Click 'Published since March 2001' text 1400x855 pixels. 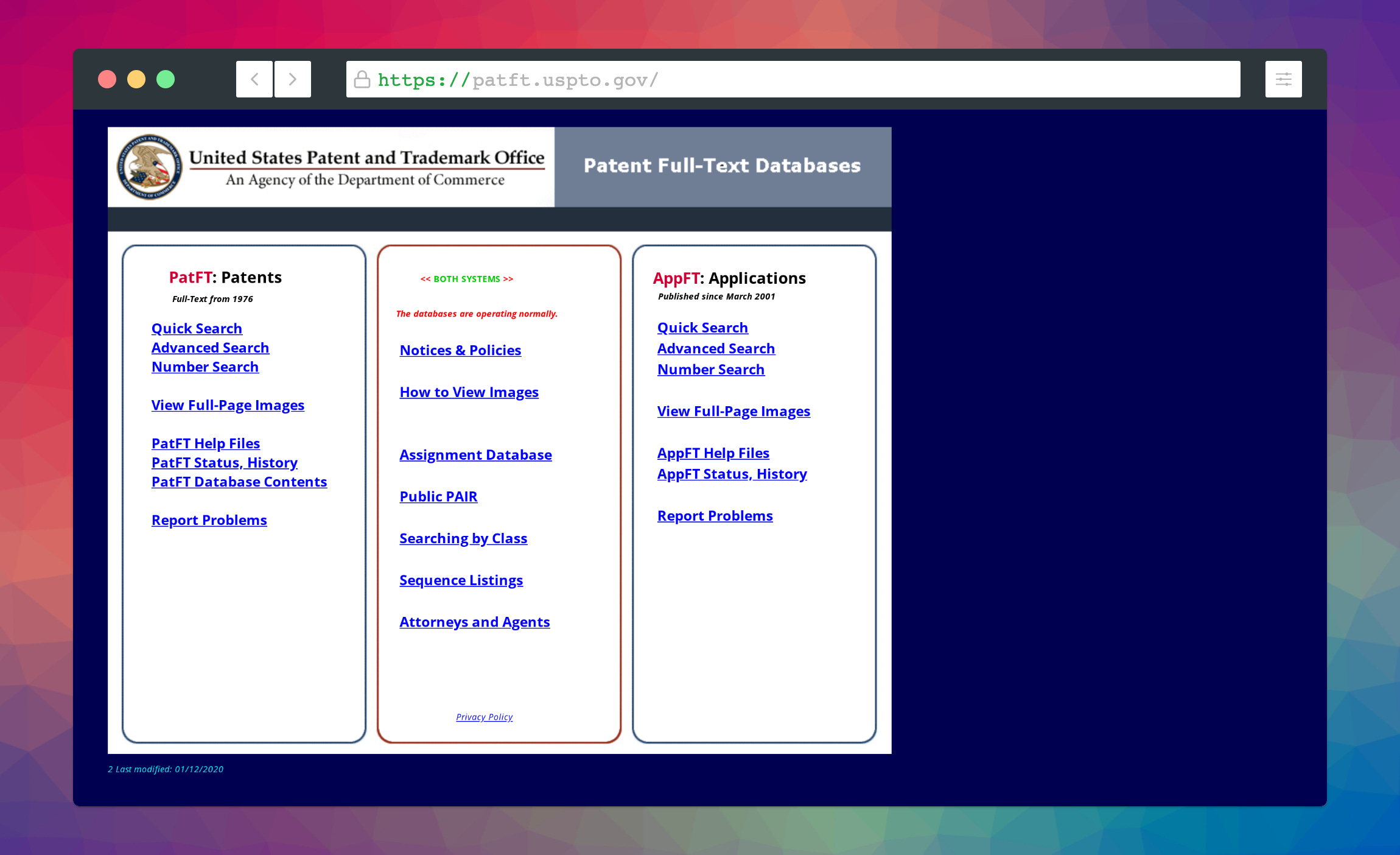pos(716,297)
